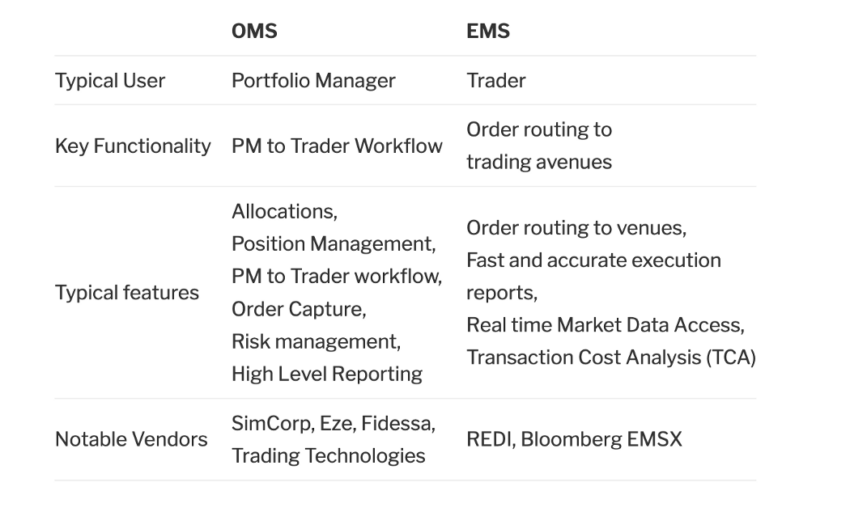Click the Trader cell under EMS
The height and width of the screenshot is (512, 850).
coord(496,81)
